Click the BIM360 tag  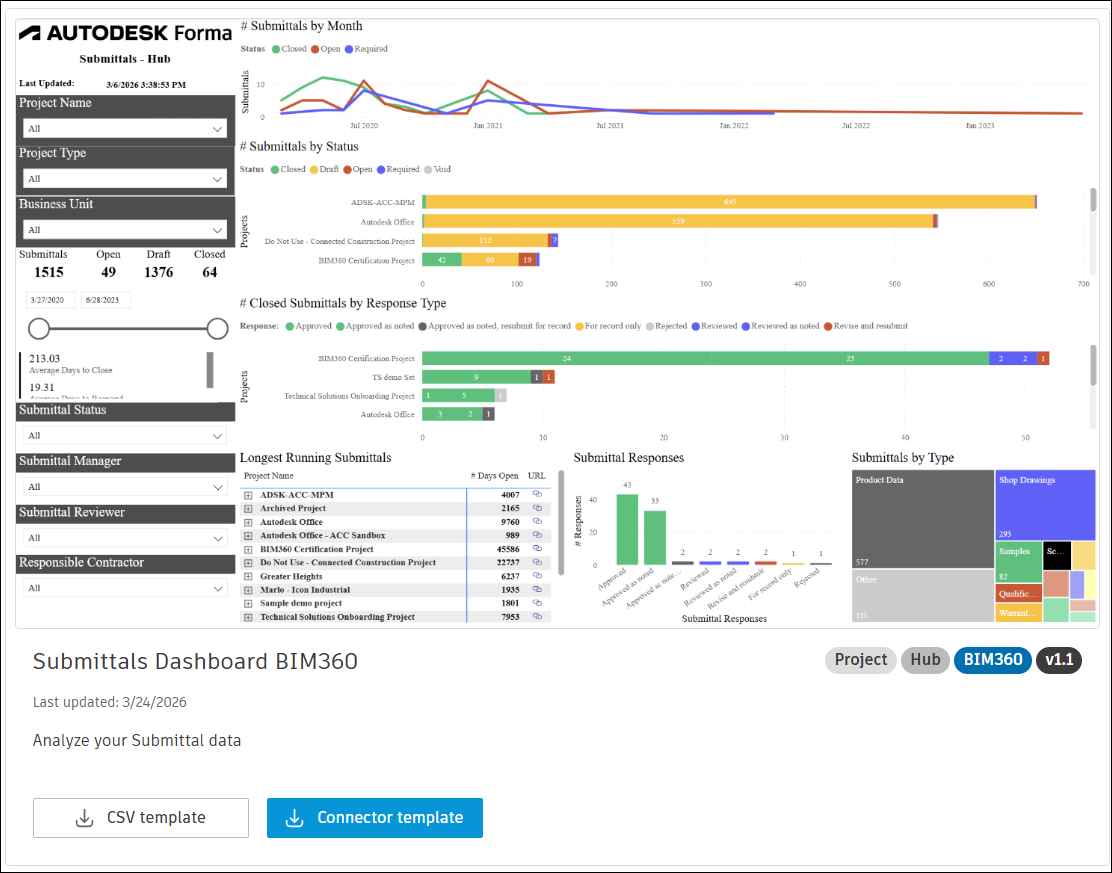tap(992, 660)
